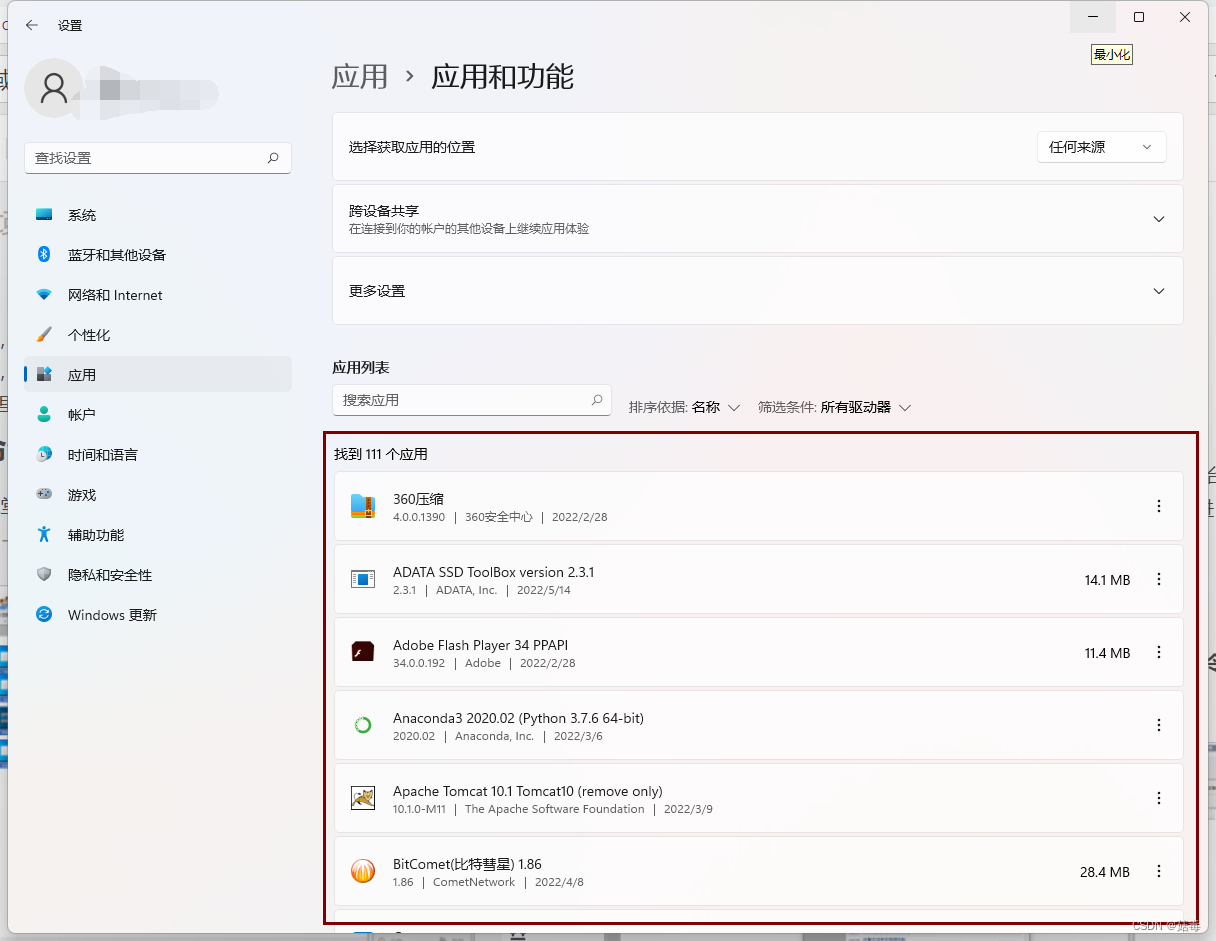Open the 任何来源 dropdown
The height and width of the screenshot is (941, 1216).
click(x=1102, y=147)
